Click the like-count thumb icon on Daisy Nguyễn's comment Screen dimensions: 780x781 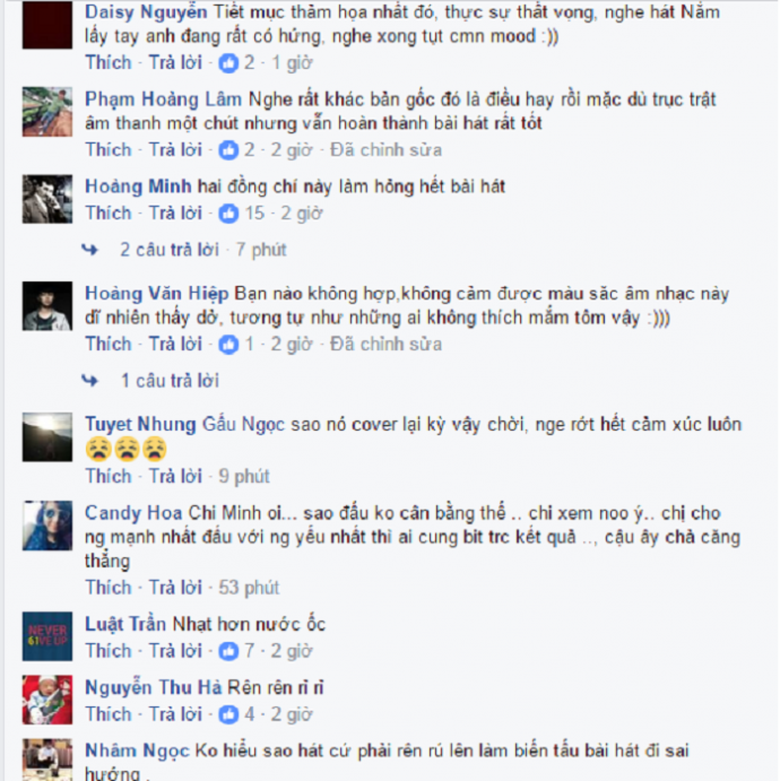coord(229,63)
